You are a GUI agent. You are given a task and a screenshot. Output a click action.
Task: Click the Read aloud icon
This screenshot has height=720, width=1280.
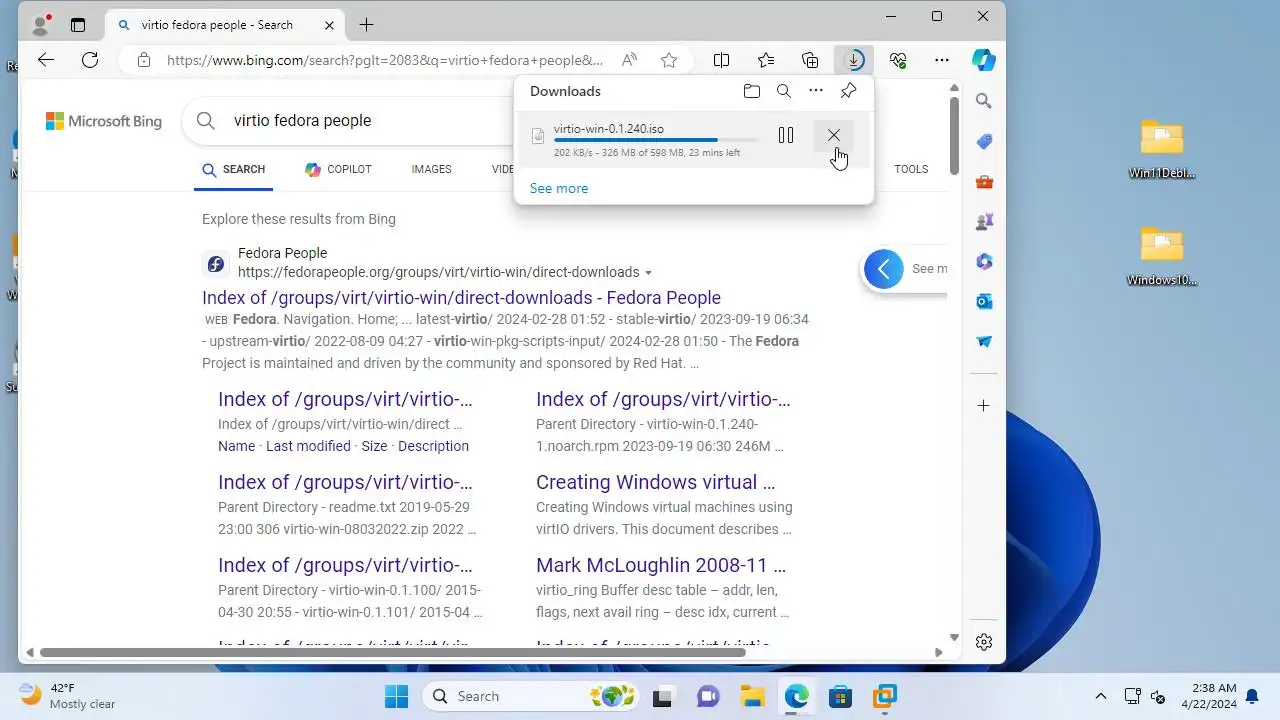pyautogui.click(x=629, y=60)
